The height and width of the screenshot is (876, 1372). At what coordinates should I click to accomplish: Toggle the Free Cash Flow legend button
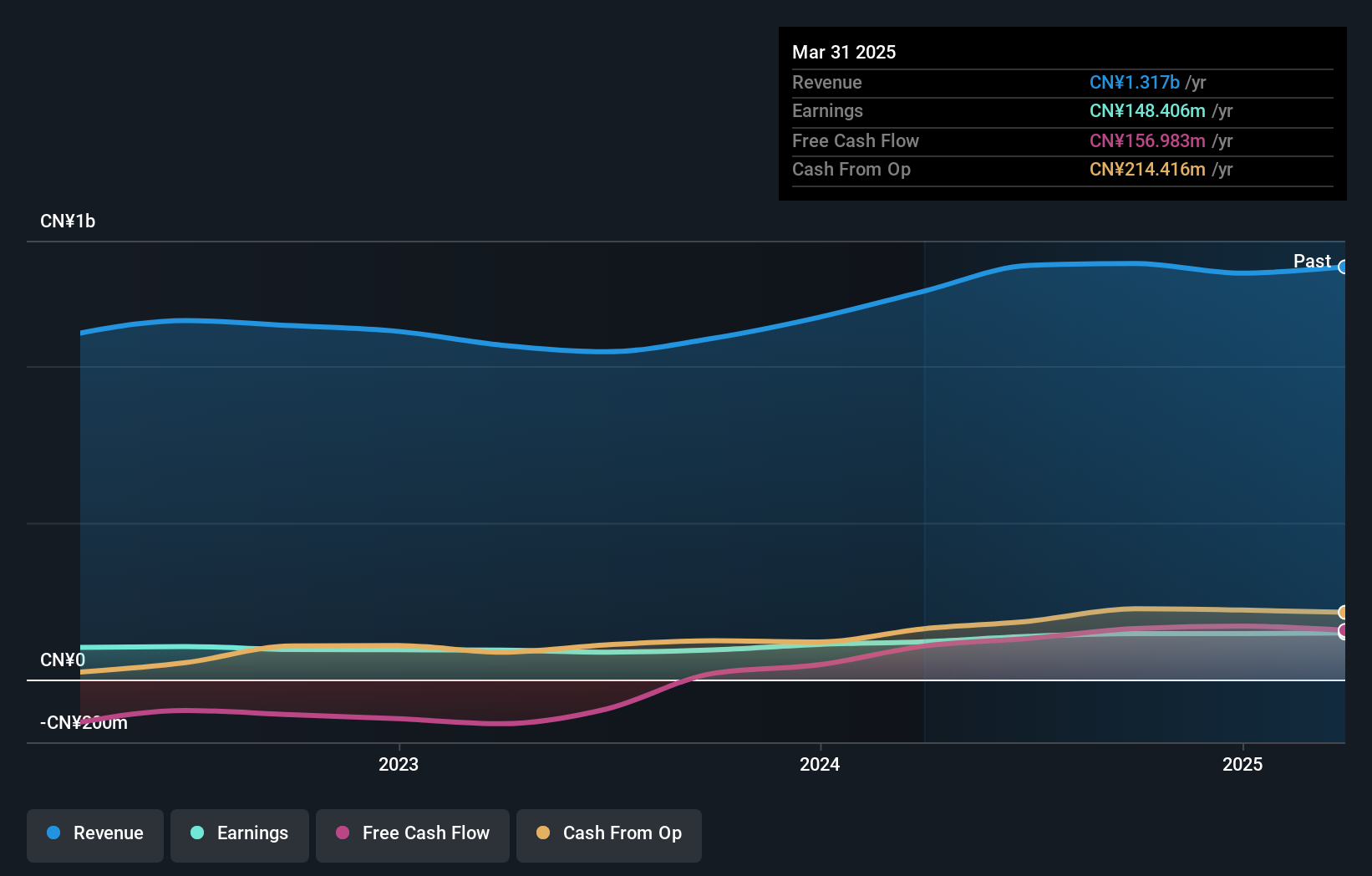pyautogui.click(x=413, y=835)
